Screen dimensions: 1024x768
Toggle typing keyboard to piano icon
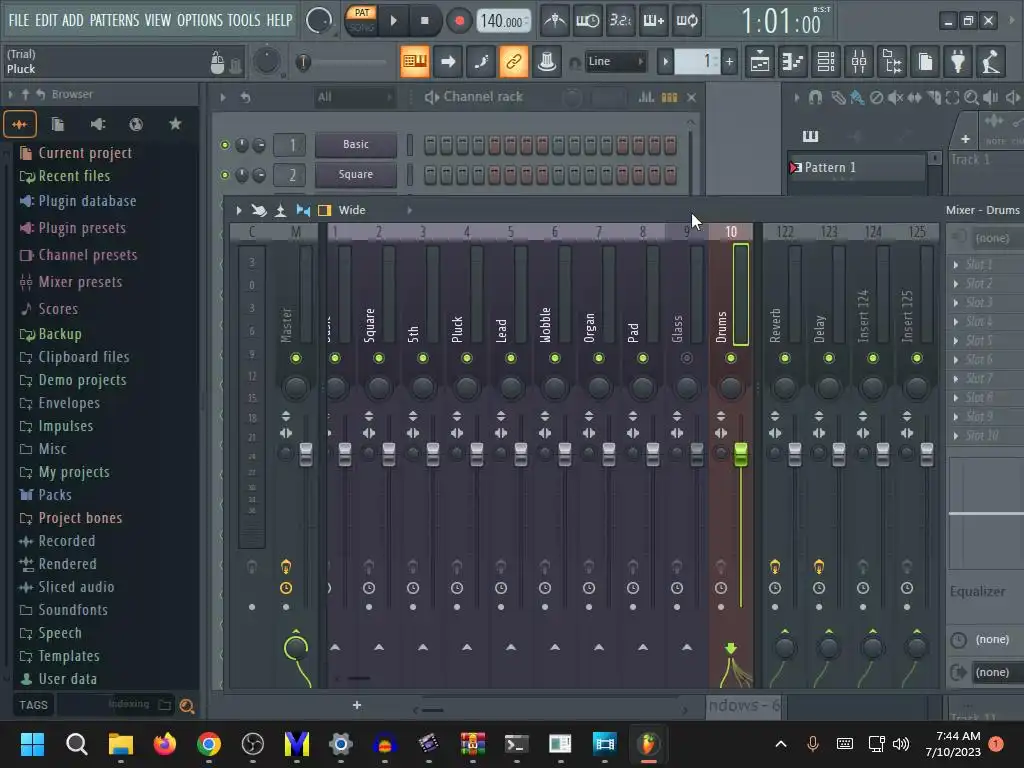pos(415,62)
